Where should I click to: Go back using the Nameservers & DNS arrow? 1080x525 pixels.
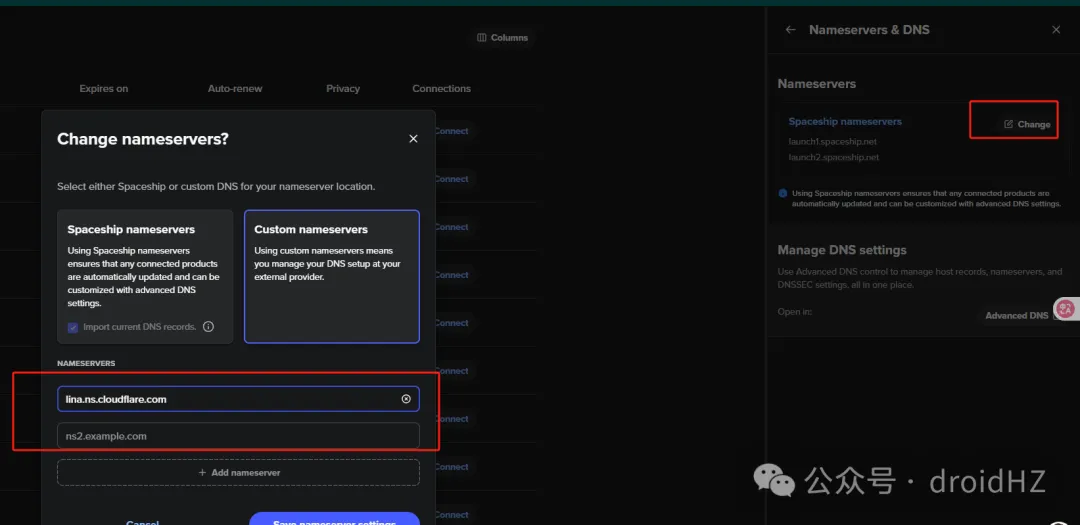click(x=790, y=30)
